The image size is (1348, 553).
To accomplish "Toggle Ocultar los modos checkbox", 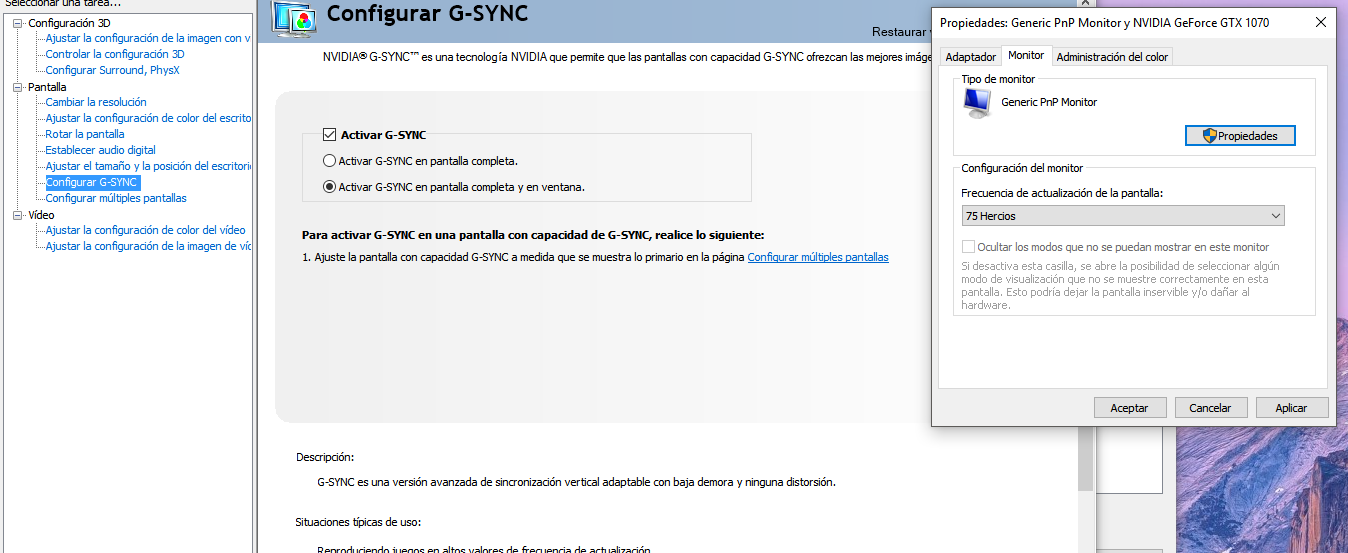I will pos(968,246).
